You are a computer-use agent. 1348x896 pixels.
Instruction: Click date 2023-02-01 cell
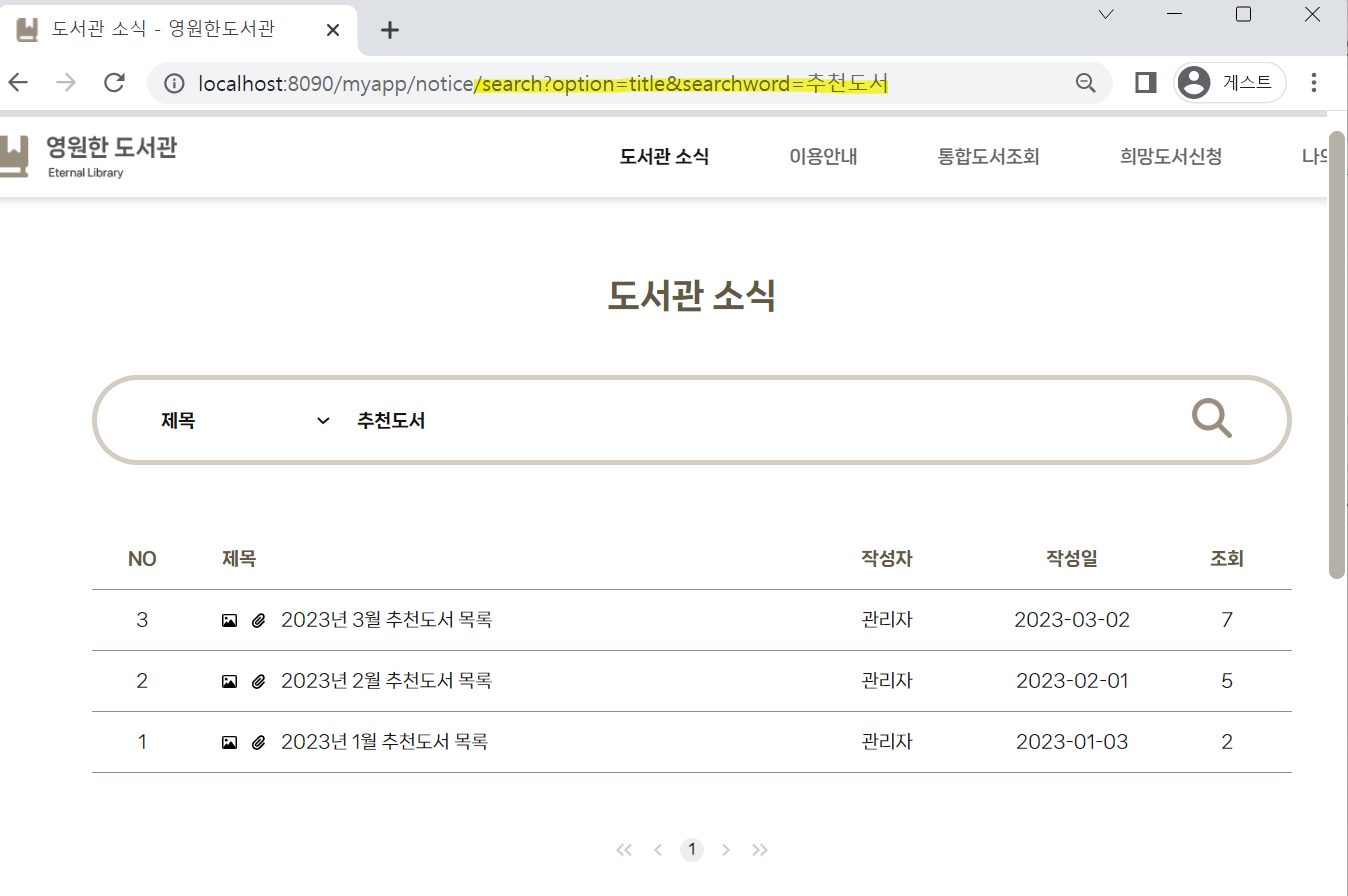click(1072, 681)
